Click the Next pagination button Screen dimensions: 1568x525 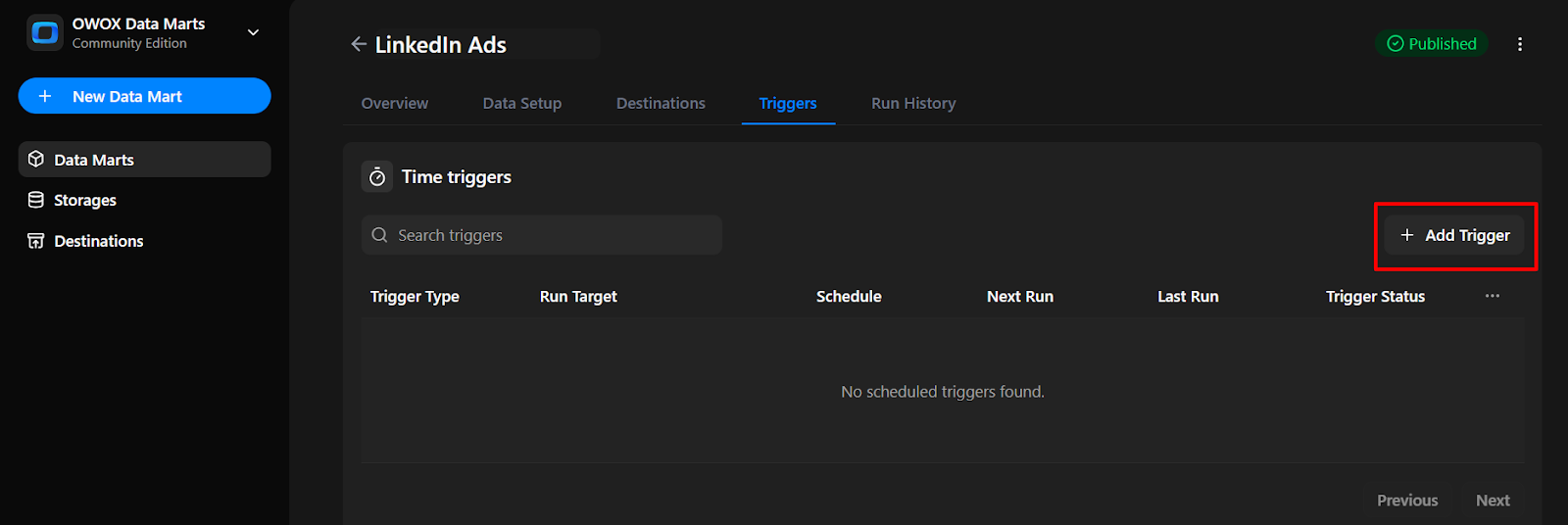point(1493,500)
